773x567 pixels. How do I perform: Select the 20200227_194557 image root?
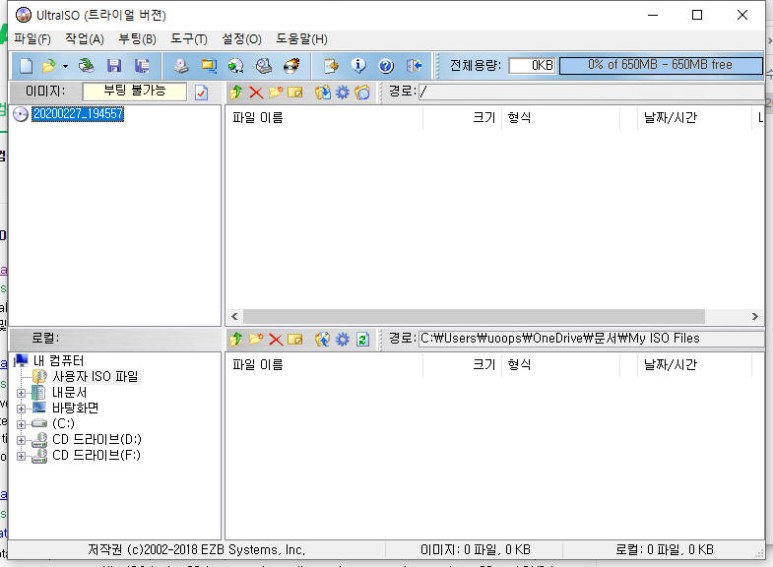(77, 114)
